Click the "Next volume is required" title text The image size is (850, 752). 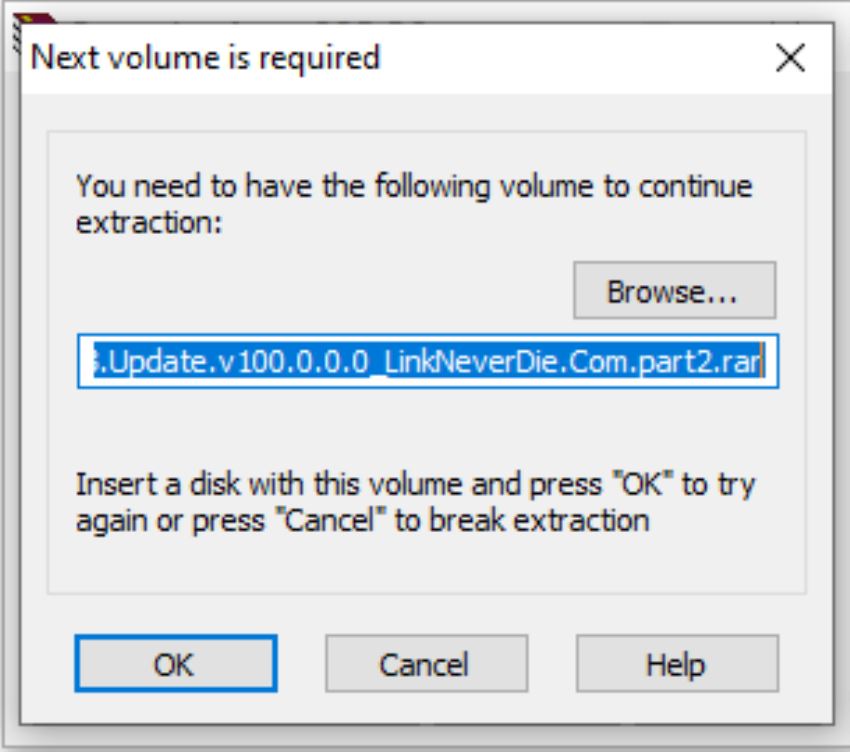206,57
